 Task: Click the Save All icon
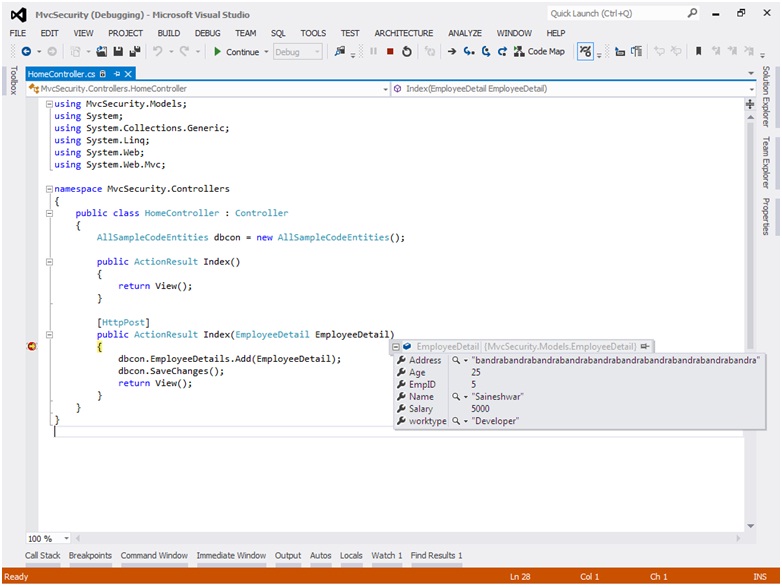coord(135,51)
